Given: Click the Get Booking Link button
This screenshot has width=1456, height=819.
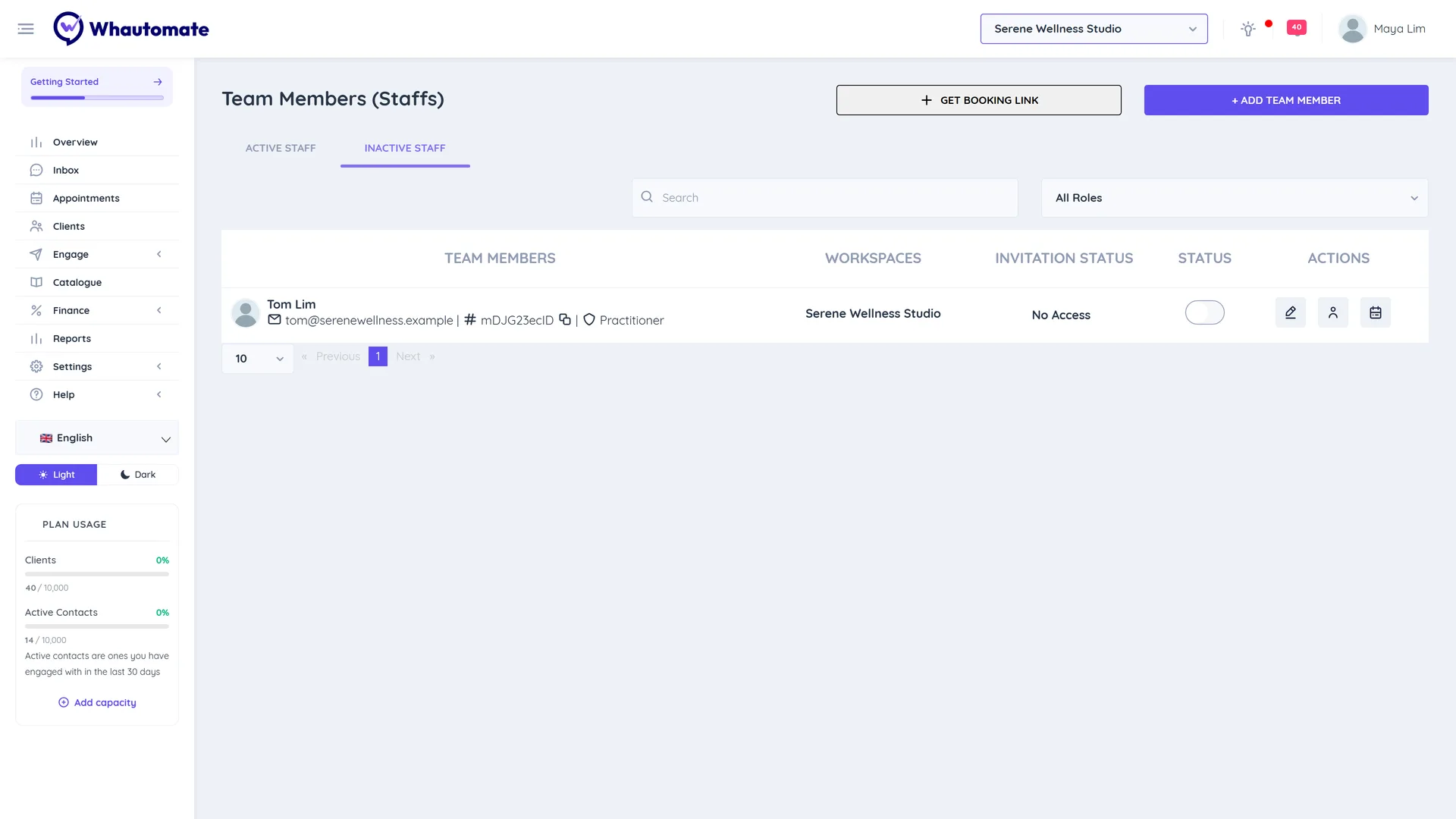Looking at the screenshot, I should tap(978, 100).
